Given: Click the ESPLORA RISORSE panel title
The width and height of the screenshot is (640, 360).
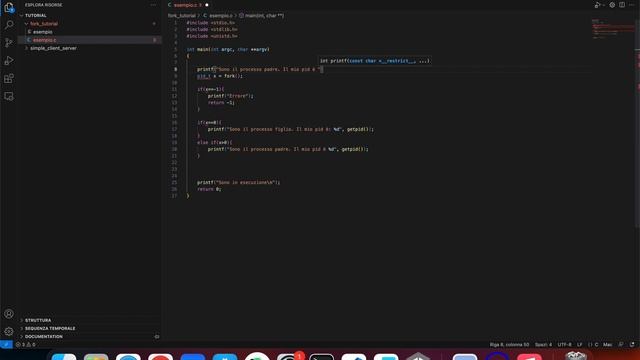Looking at the screenshot, I should point(44,5).
